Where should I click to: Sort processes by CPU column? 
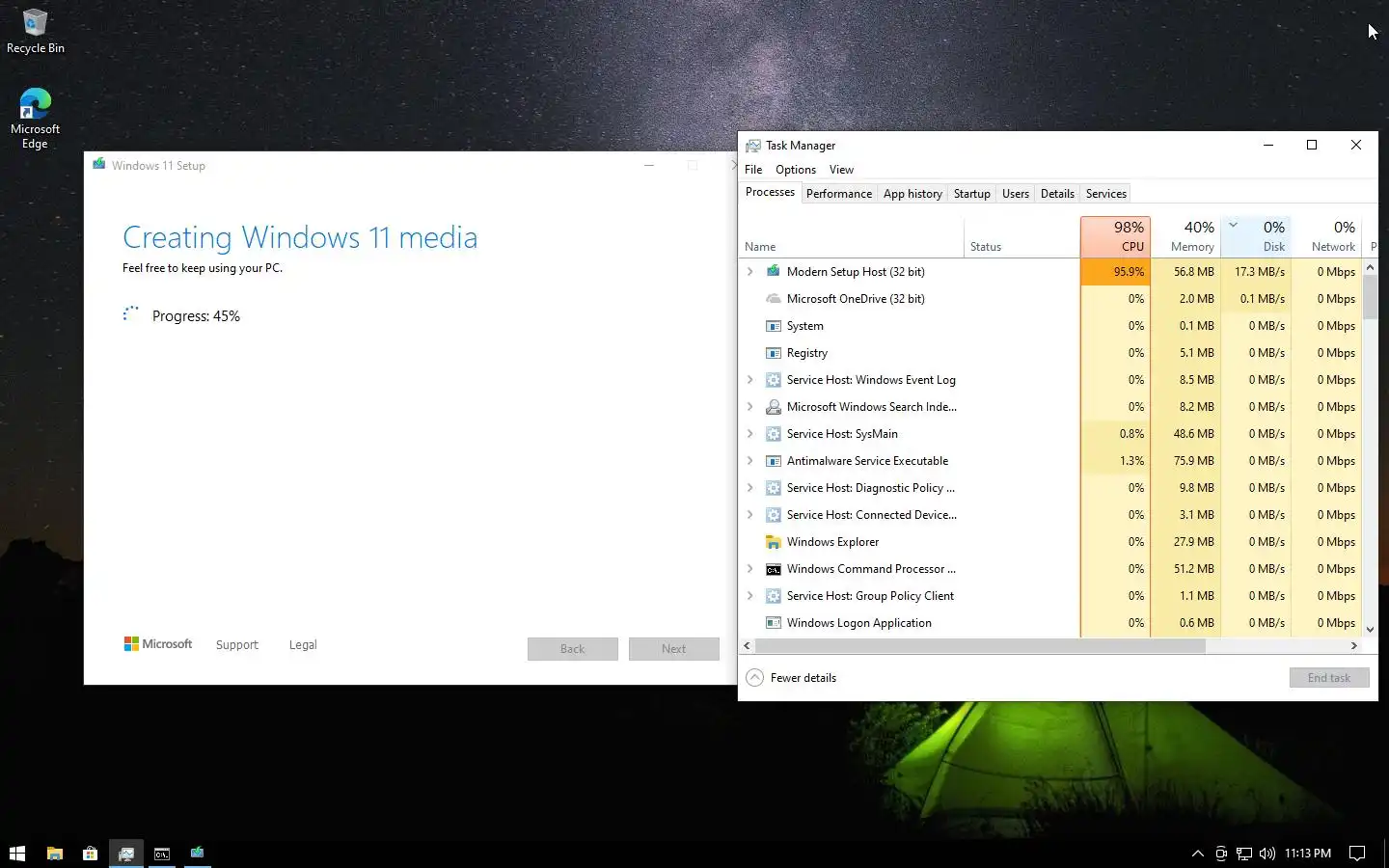[x=1115, y=236]
